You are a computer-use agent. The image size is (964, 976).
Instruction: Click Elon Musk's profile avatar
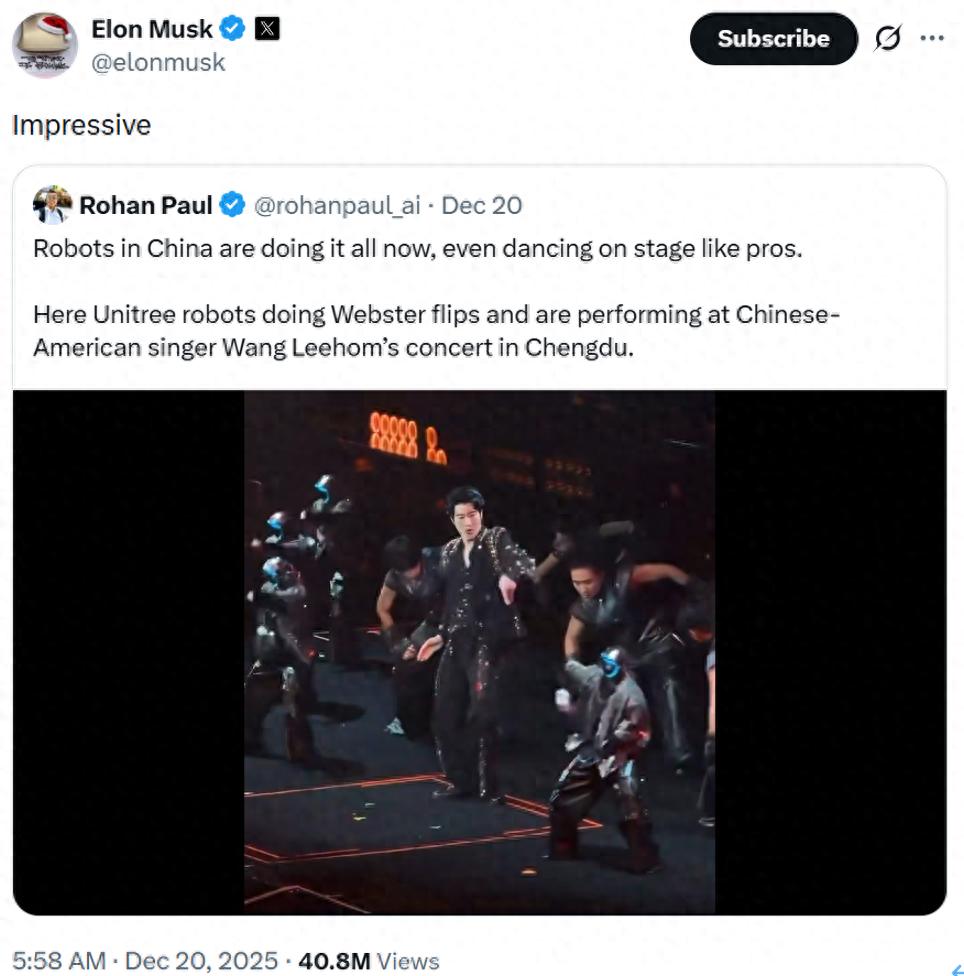[45, 45]
